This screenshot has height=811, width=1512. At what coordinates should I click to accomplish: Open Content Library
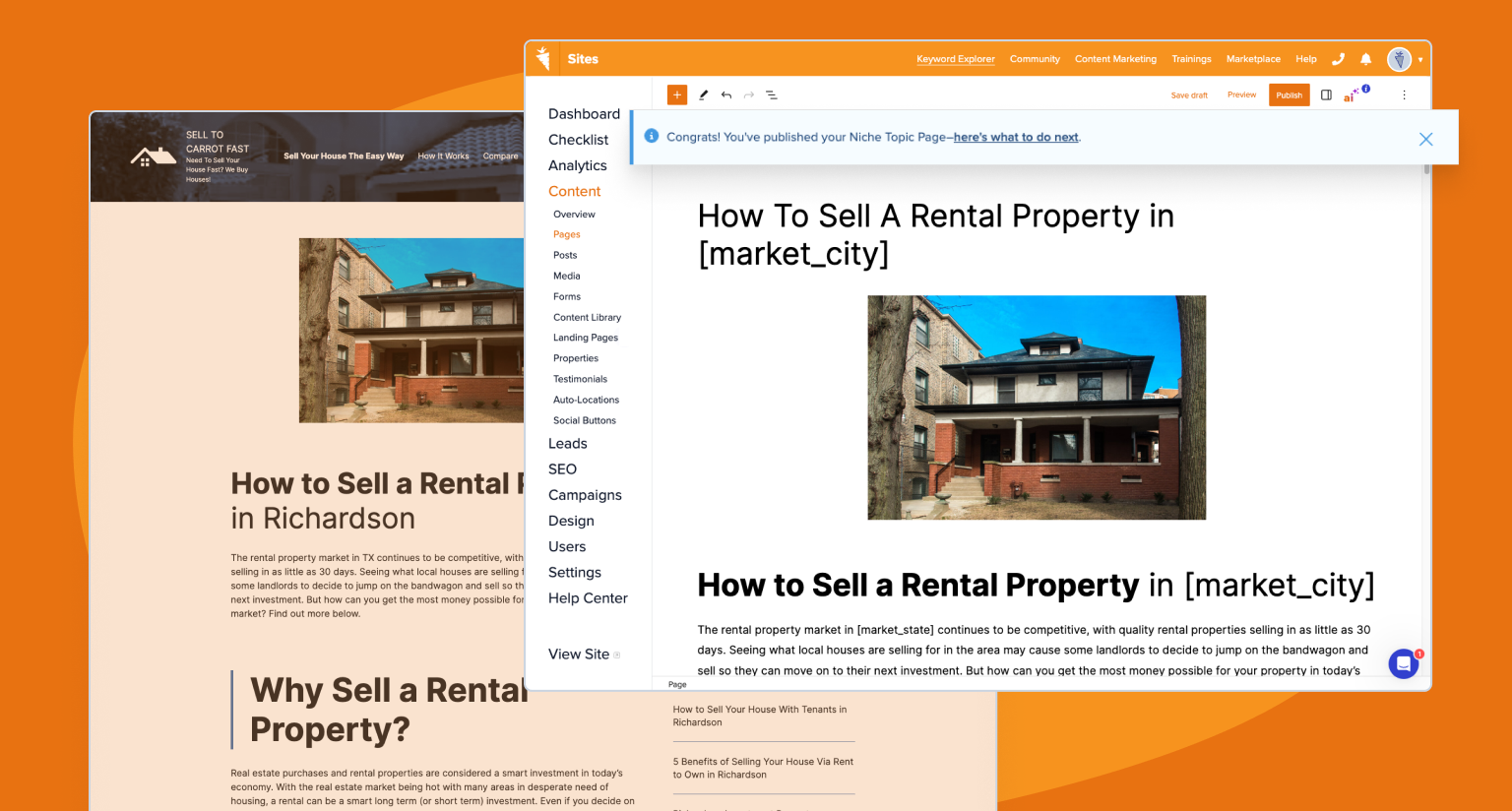587,317
